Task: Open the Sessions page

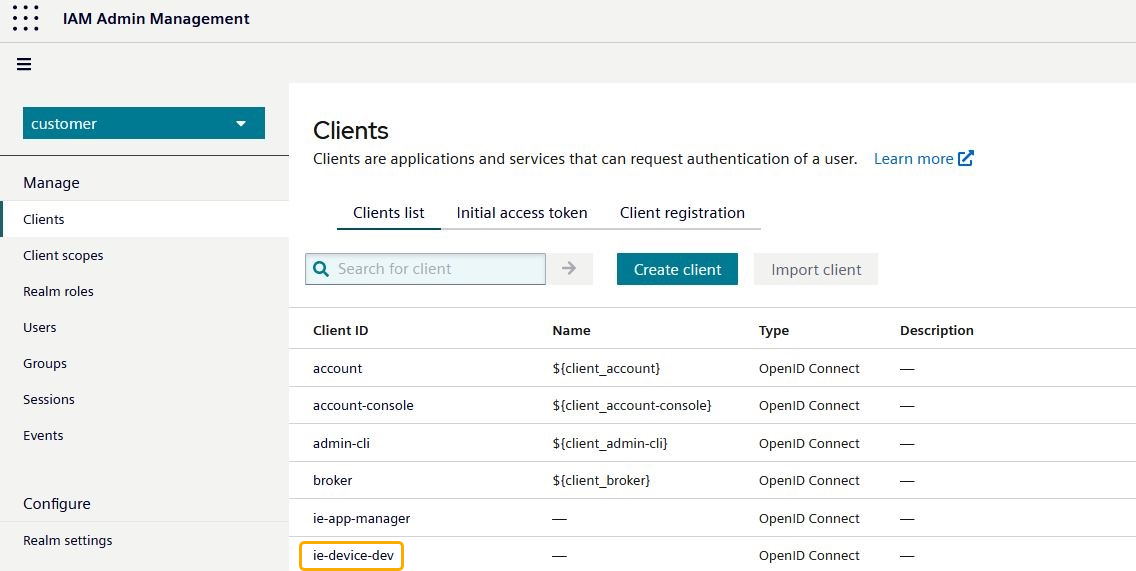Action: [x=49, y=399]
